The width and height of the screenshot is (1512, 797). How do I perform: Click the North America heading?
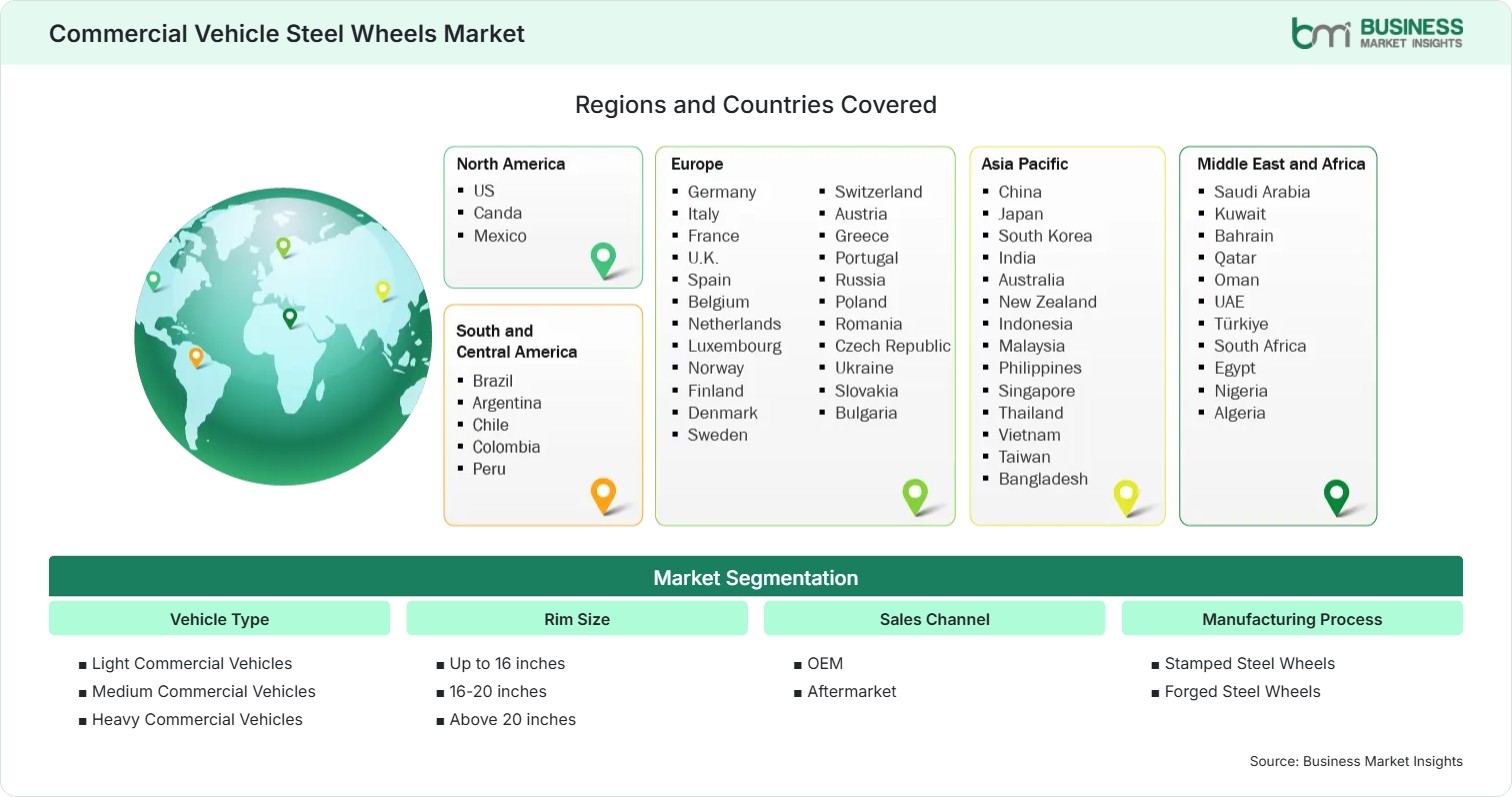pos(511,164)
